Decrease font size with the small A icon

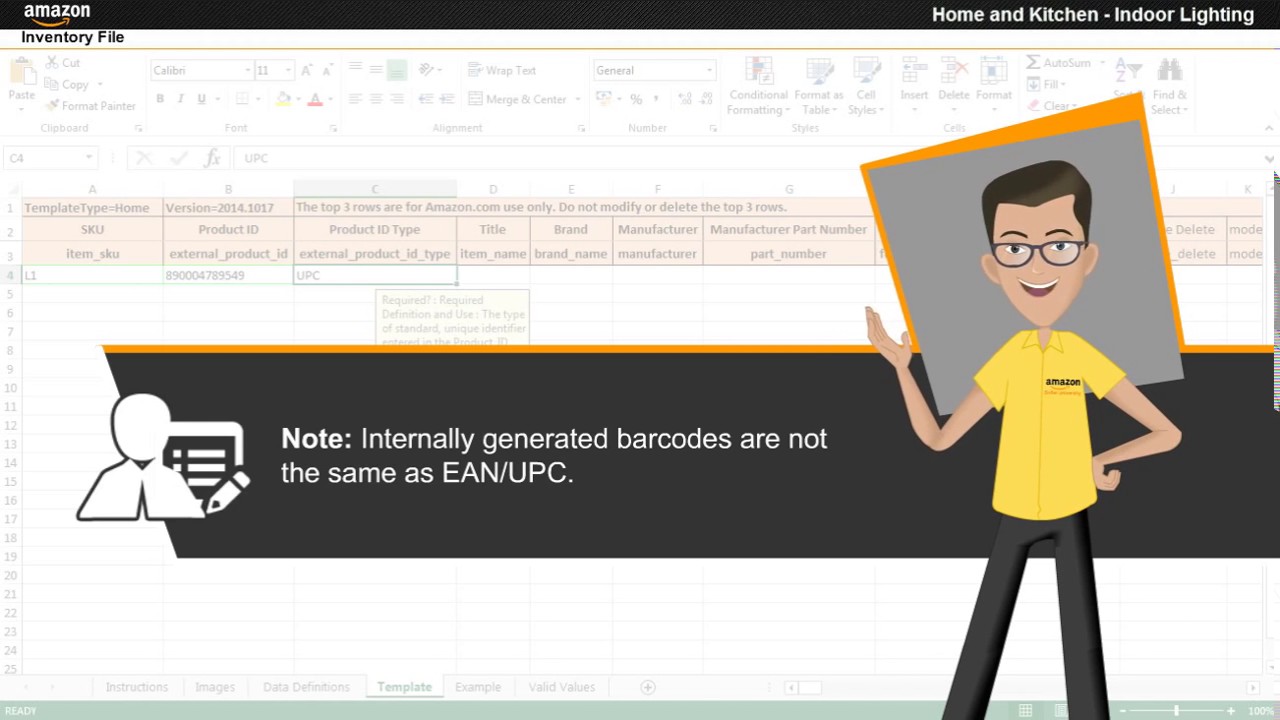pos(327,70)
